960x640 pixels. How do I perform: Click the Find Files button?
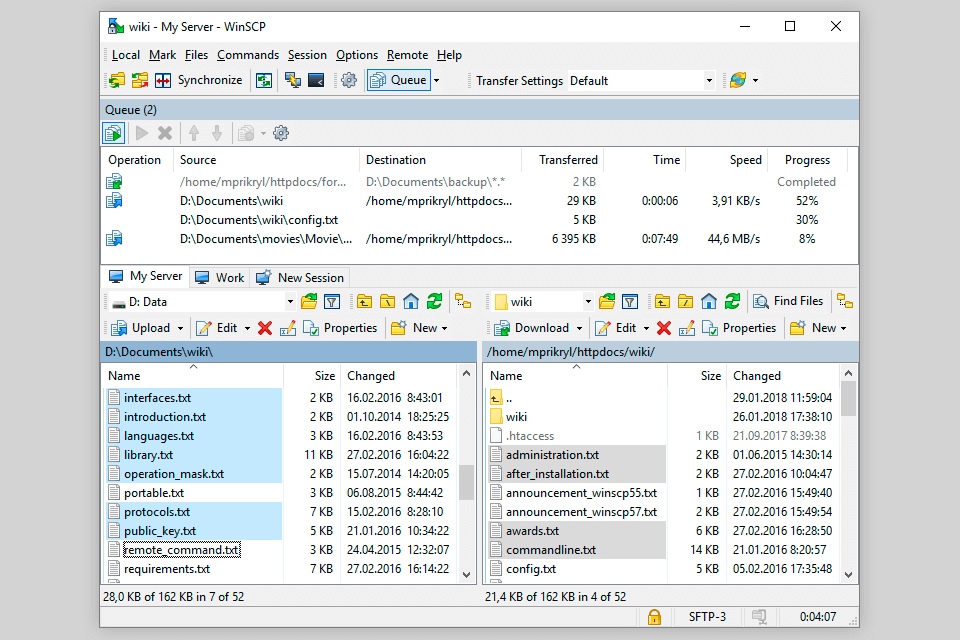pos(788,301)
